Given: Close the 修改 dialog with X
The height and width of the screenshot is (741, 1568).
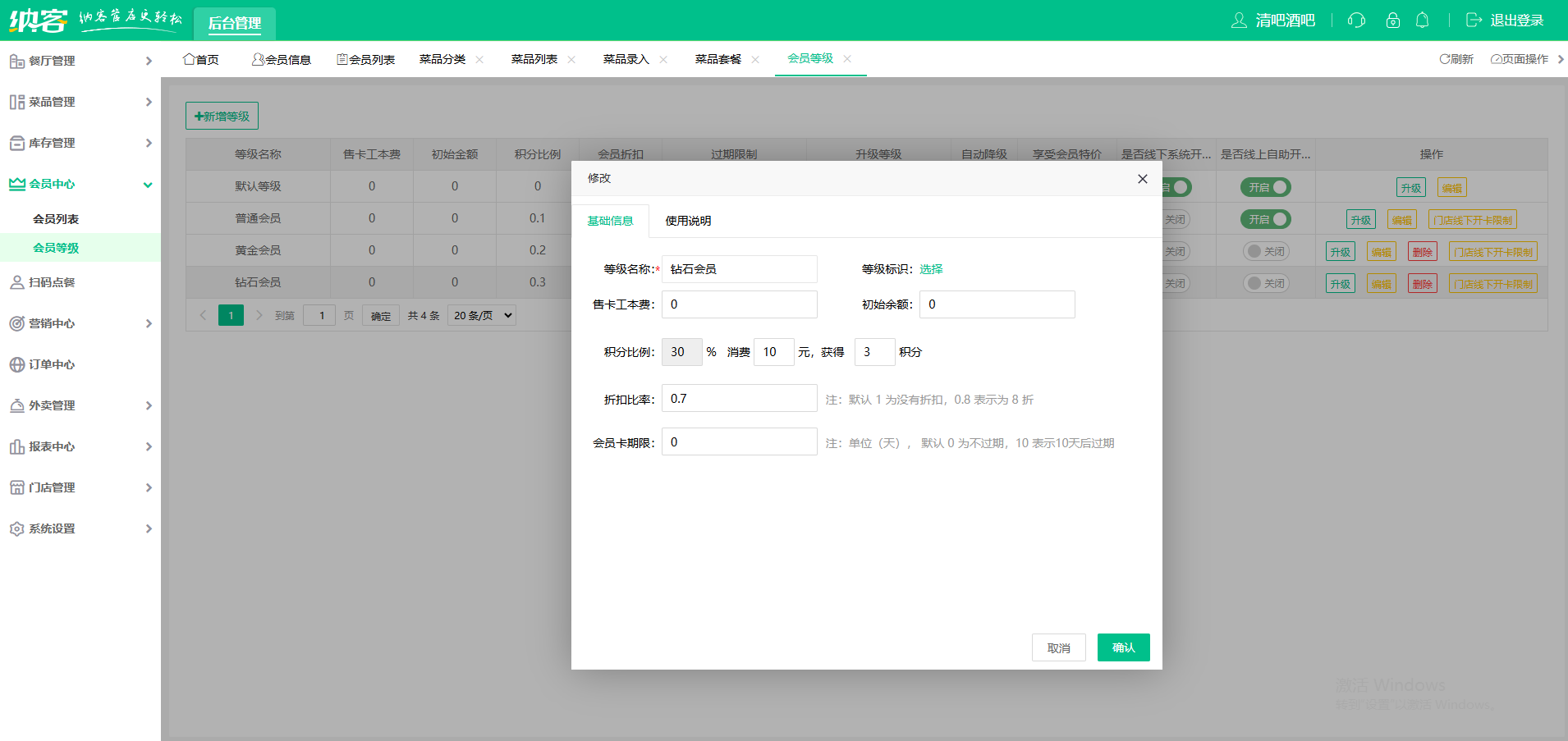Looking at the screenshot, I should tap(1142, 179).
